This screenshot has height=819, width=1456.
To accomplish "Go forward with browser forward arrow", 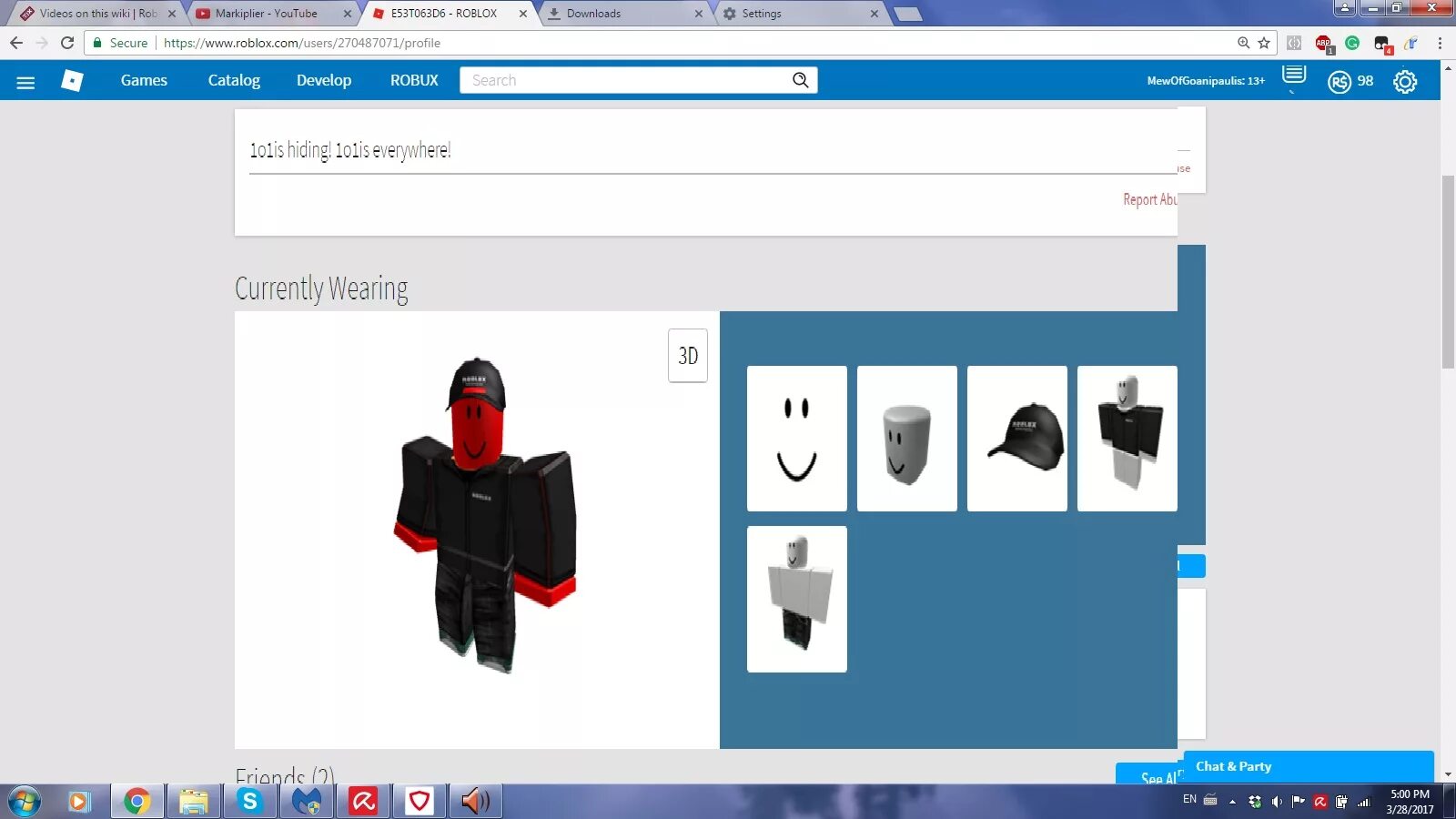I will click(x=42, y=43).
